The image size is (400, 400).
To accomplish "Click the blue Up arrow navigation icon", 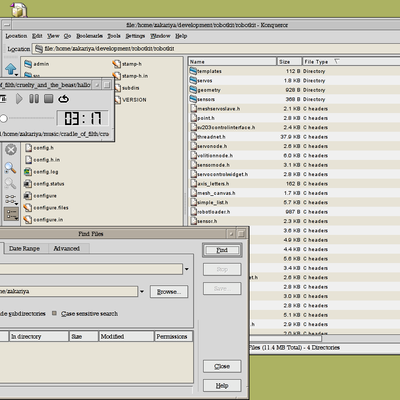I will (x=10, y=69).
